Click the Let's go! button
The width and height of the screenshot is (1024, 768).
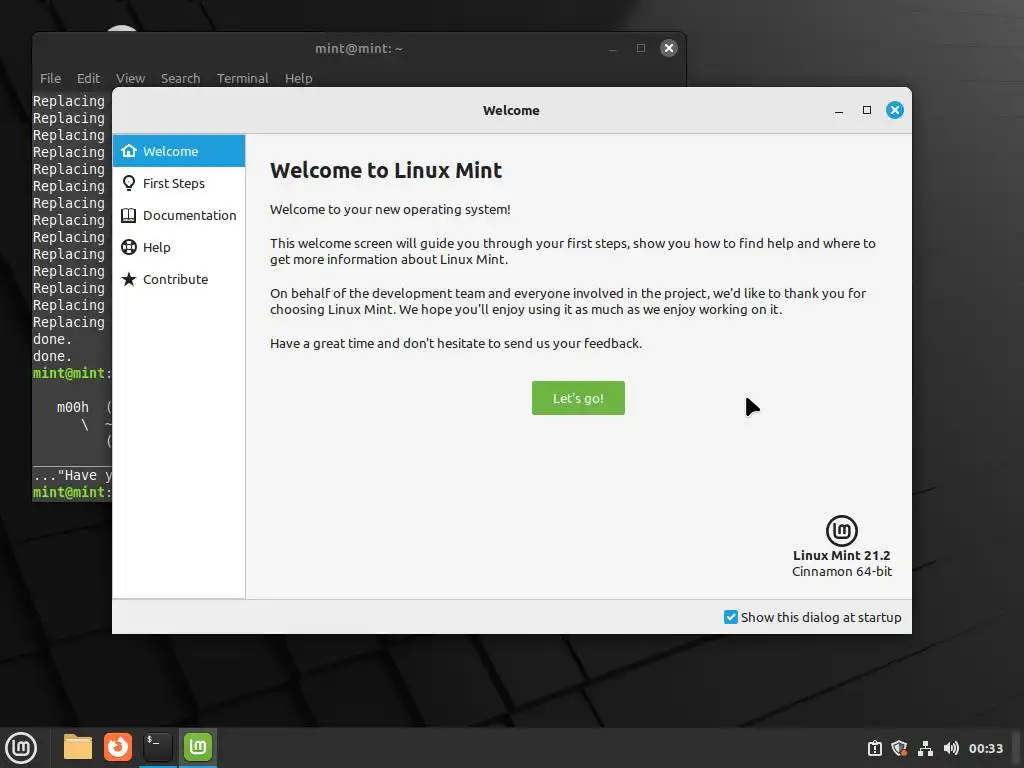click(578, 398)
